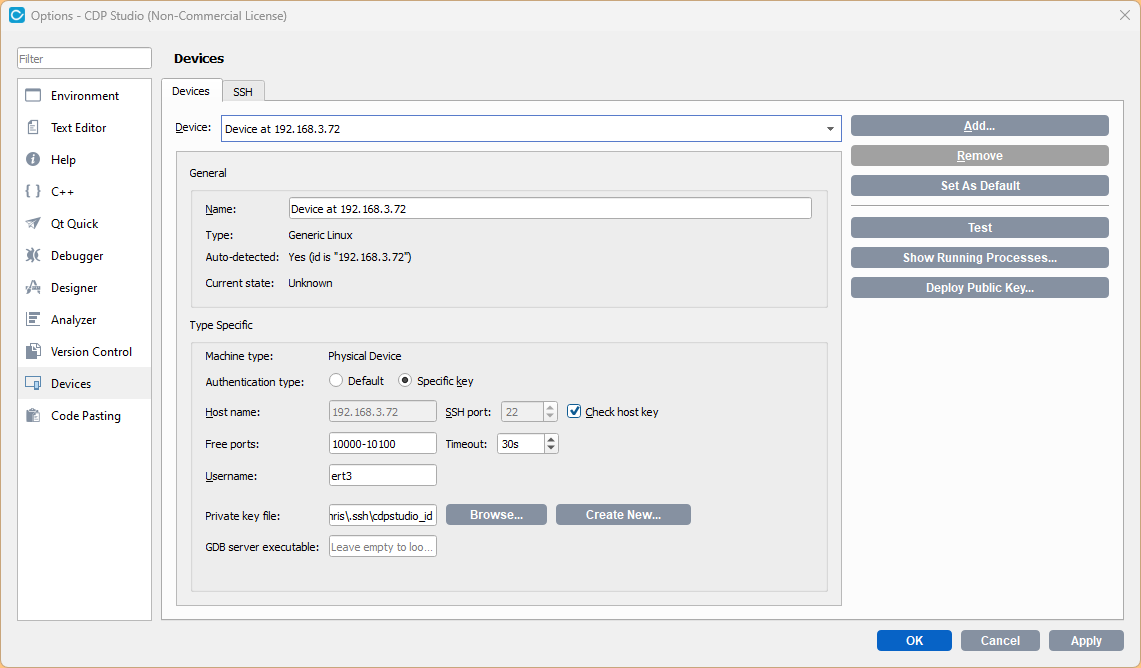This screenshot has width=1141, height=668.
Task: Open the Version Control options category
Action: (x=84, y=351)
